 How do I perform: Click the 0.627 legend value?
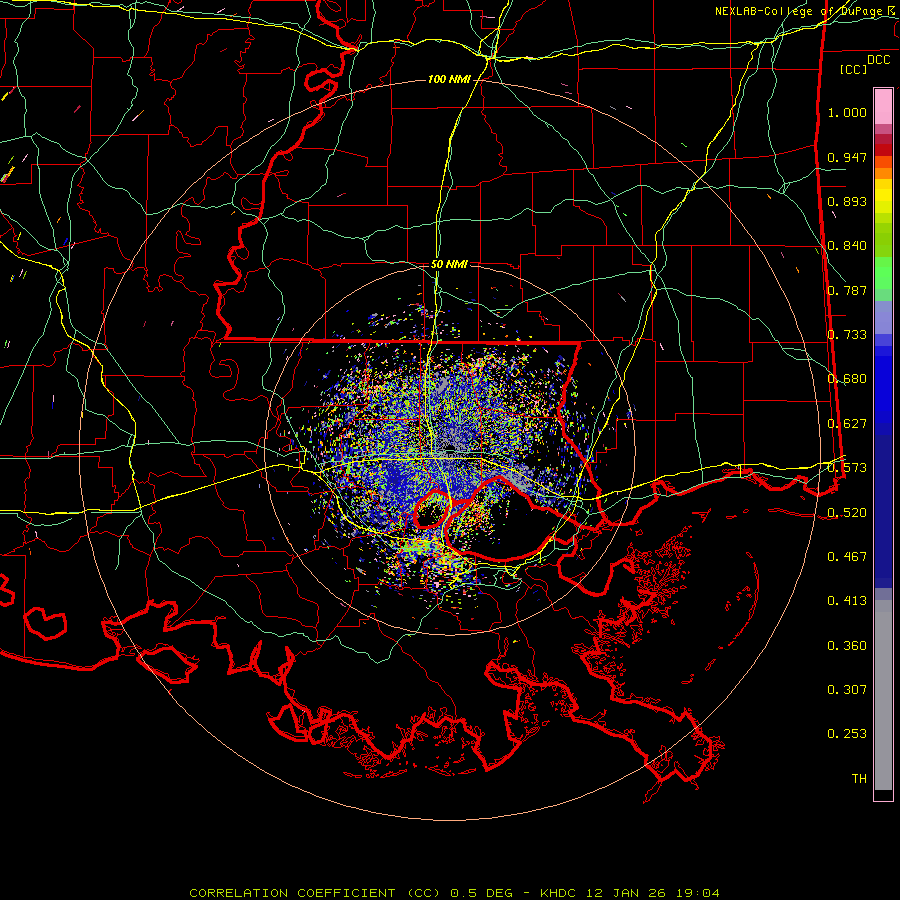coord(847,424)
